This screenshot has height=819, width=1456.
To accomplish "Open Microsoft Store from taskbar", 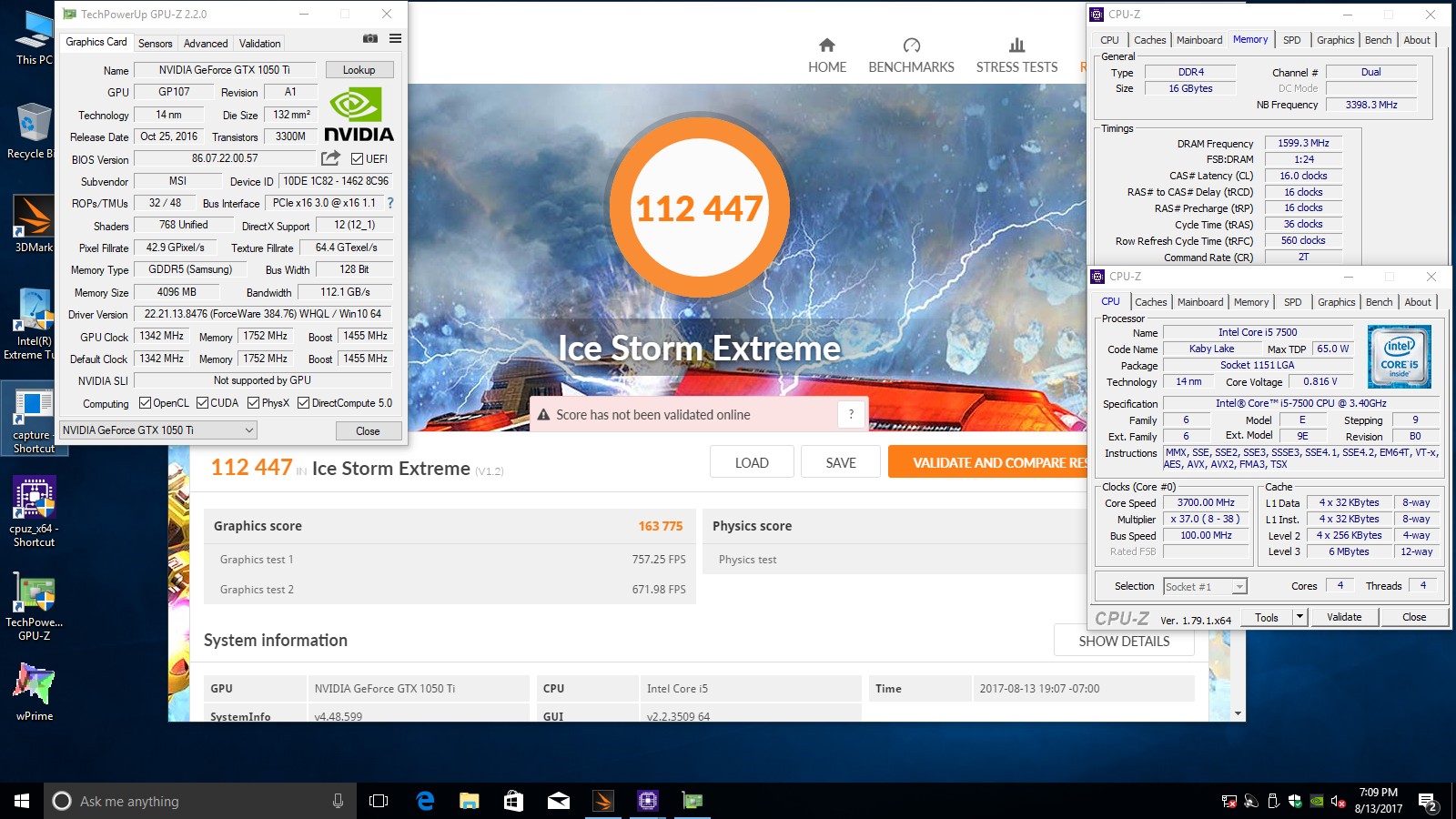I will (x=513, y=801).
